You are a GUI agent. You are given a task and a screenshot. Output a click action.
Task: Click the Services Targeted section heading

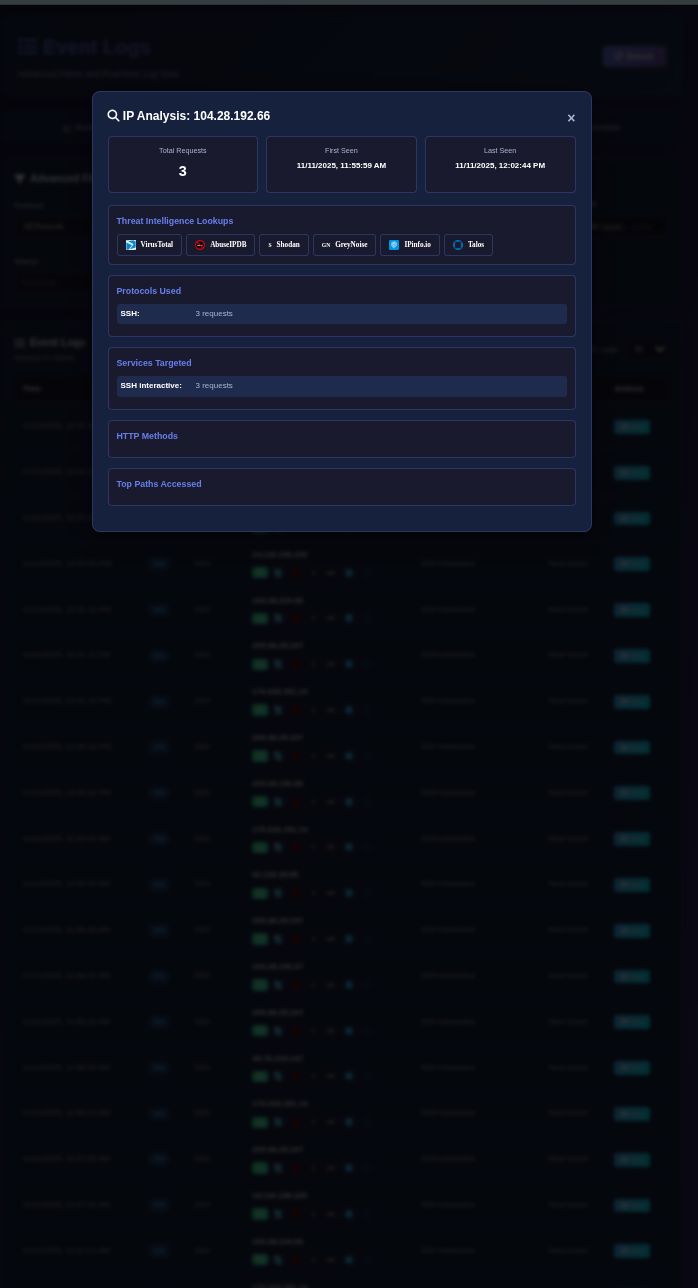coord(154,363)
